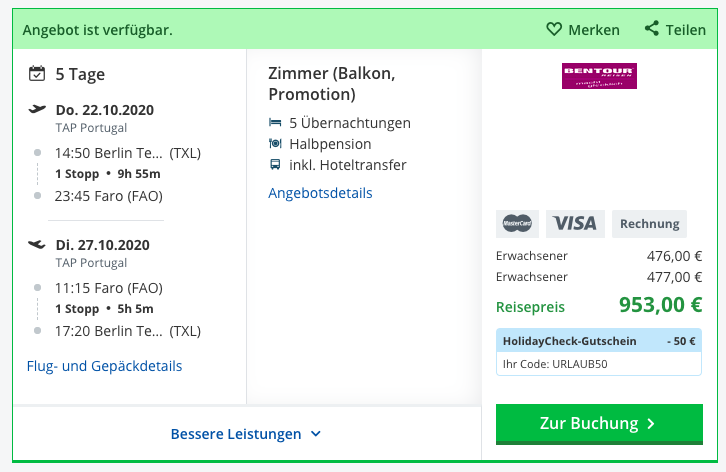Click the heart Merken icon
Screen dimensions: 726x472
pyautogui.click(x=554, y=29)
